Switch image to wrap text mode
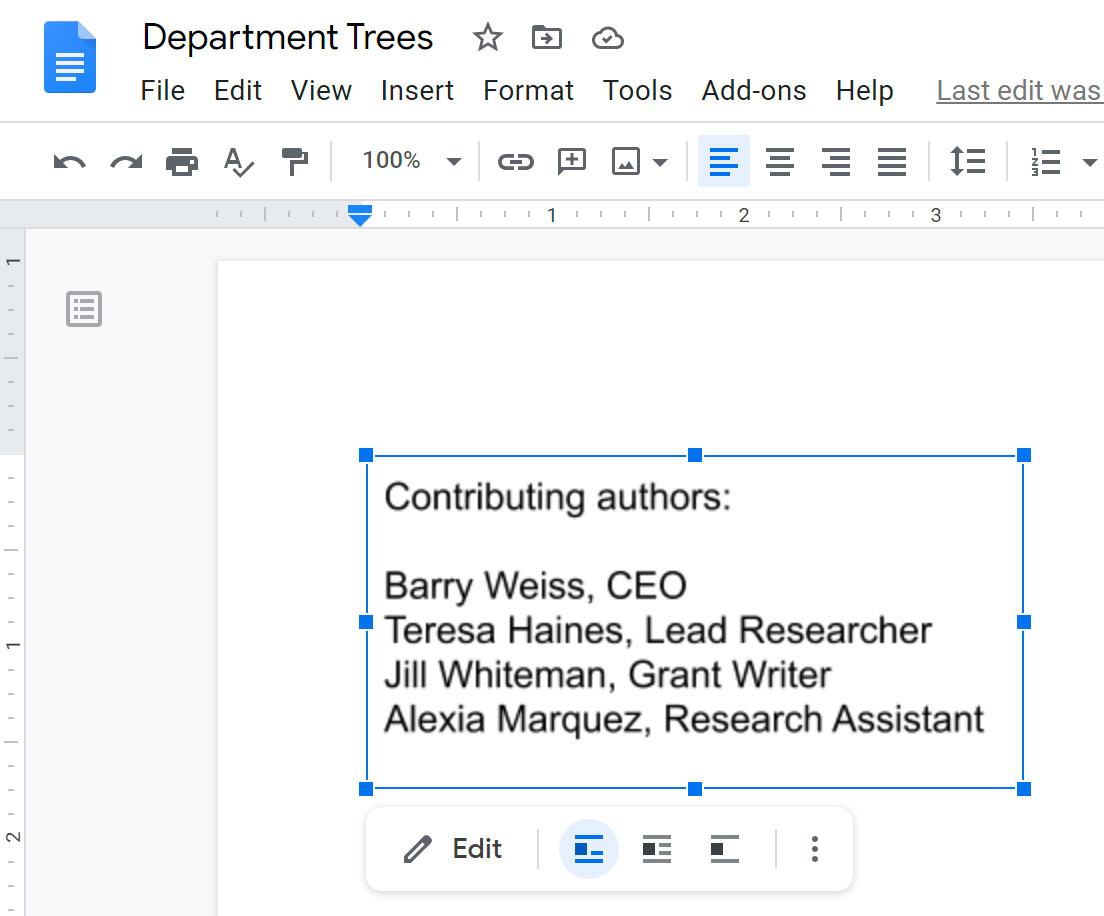 click(656, 848)
